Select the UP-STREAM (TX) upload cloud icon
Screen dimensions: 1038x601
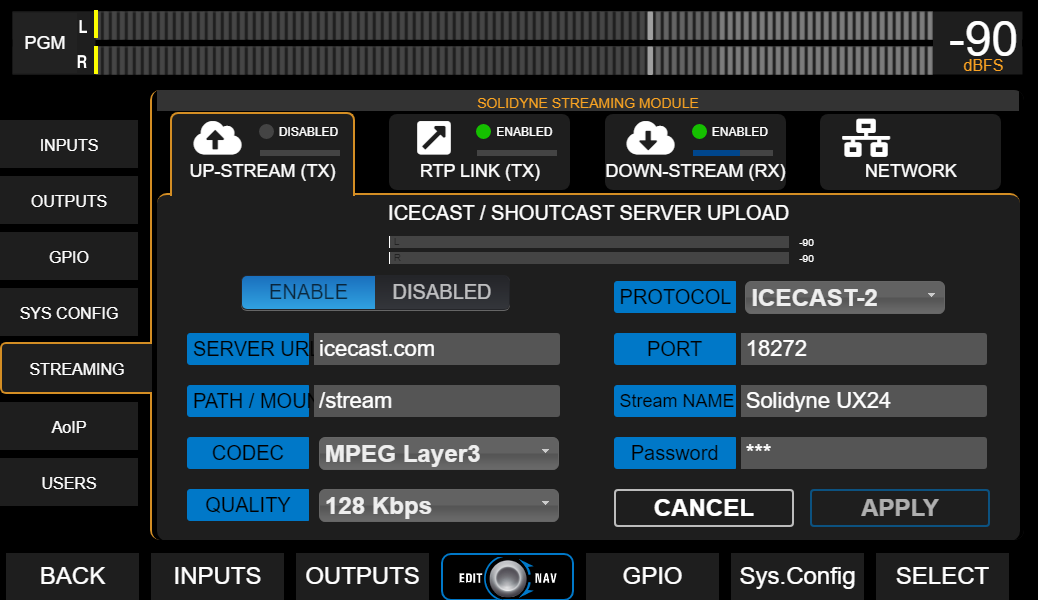click(x=218, y=137)
